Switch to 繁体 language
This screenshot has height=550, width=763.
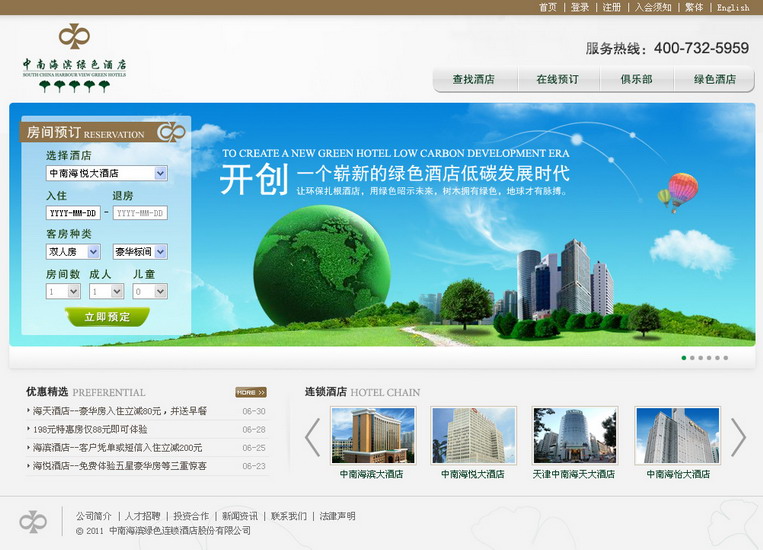694,7
